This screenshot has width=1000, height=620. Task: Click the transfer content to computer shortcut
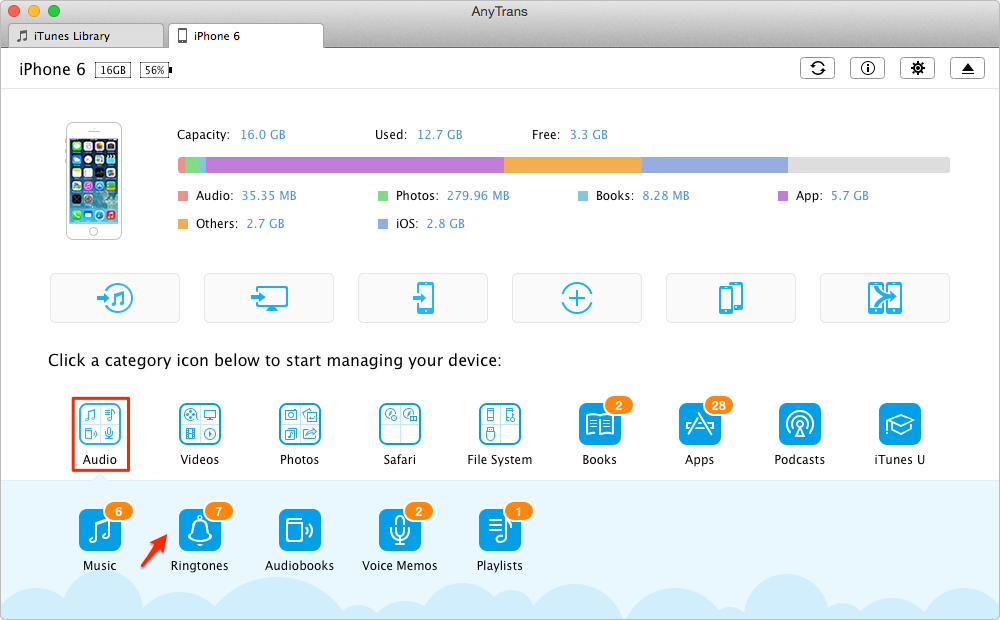[269, 298]
